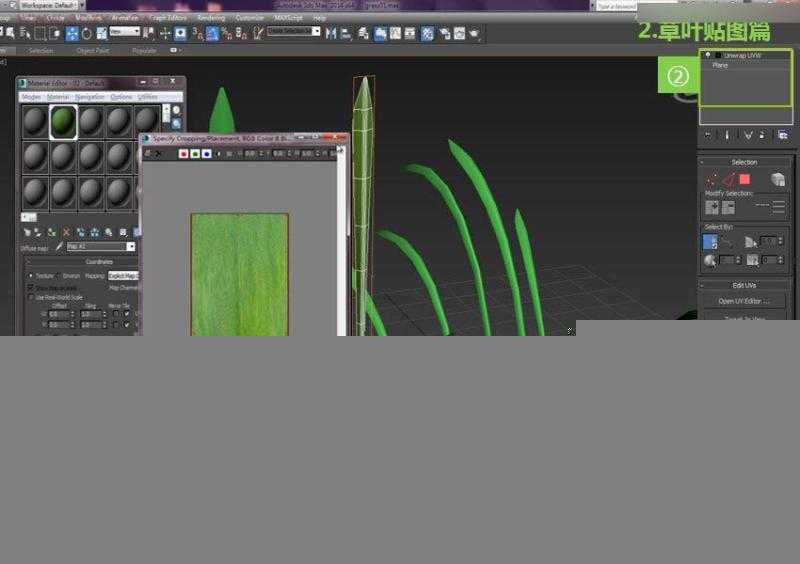Click the rectangular selection region icon
Image resolution: width=800 pixels, height=564 pixels.
39,34
